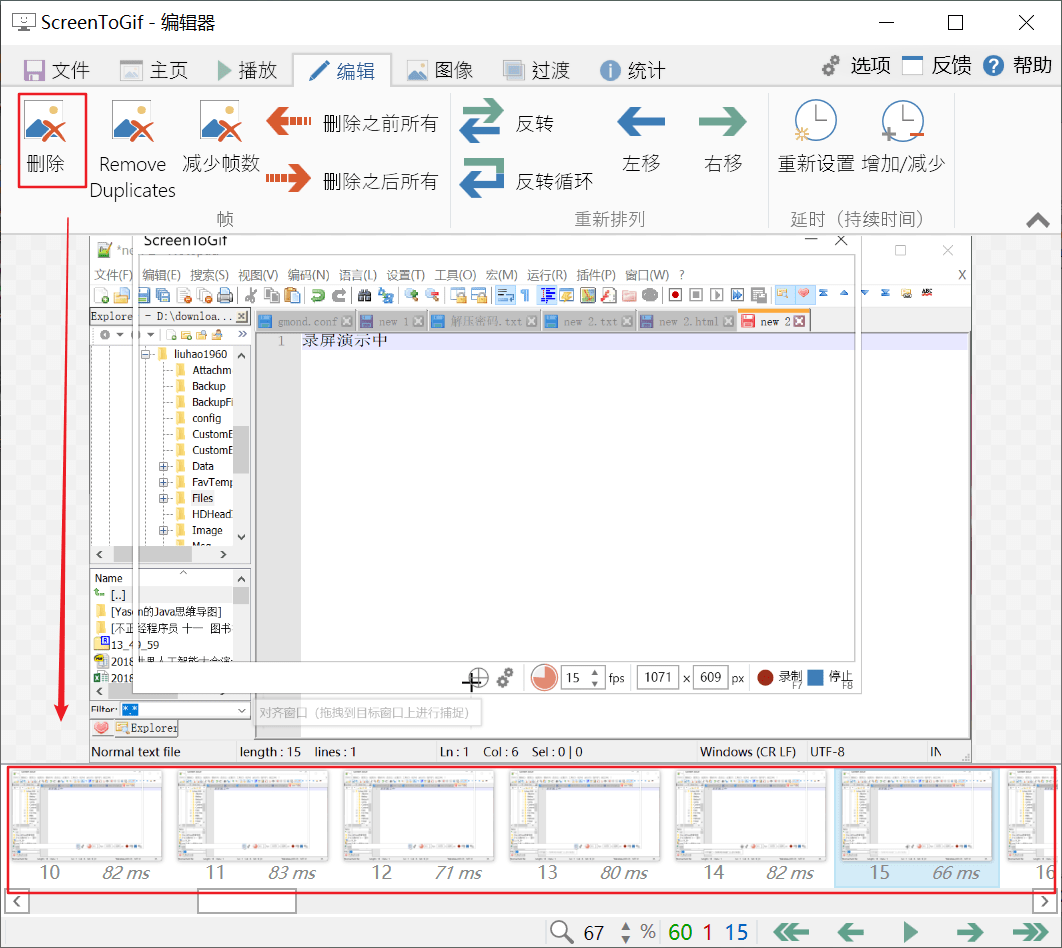Expand recorded Image folder in preview
1062x948 pixels.
pyautogui.click(x=163, y=530)
